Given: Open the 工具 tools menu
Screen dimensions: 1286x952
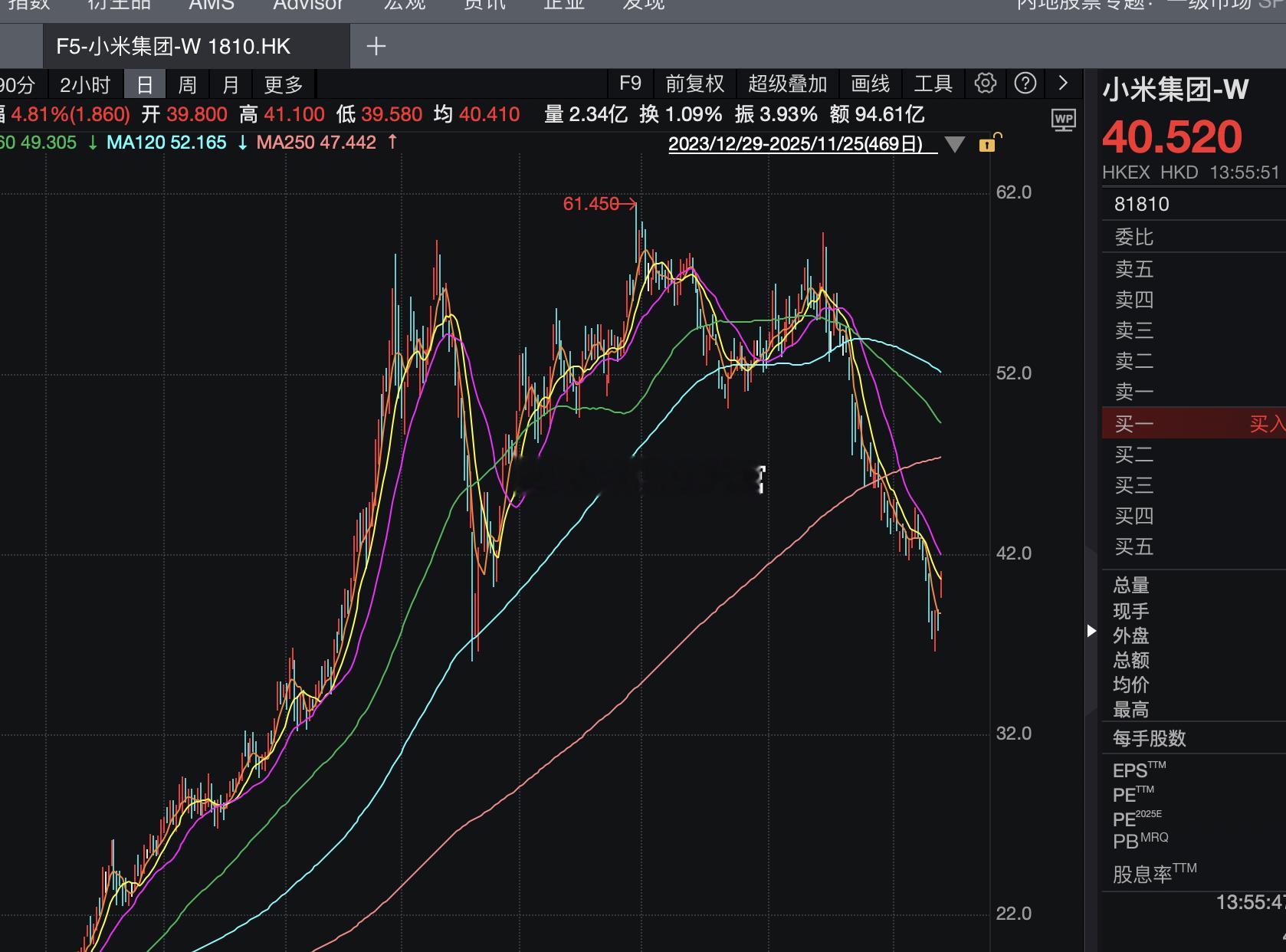Looking at the screenshot, I should 933,84.
